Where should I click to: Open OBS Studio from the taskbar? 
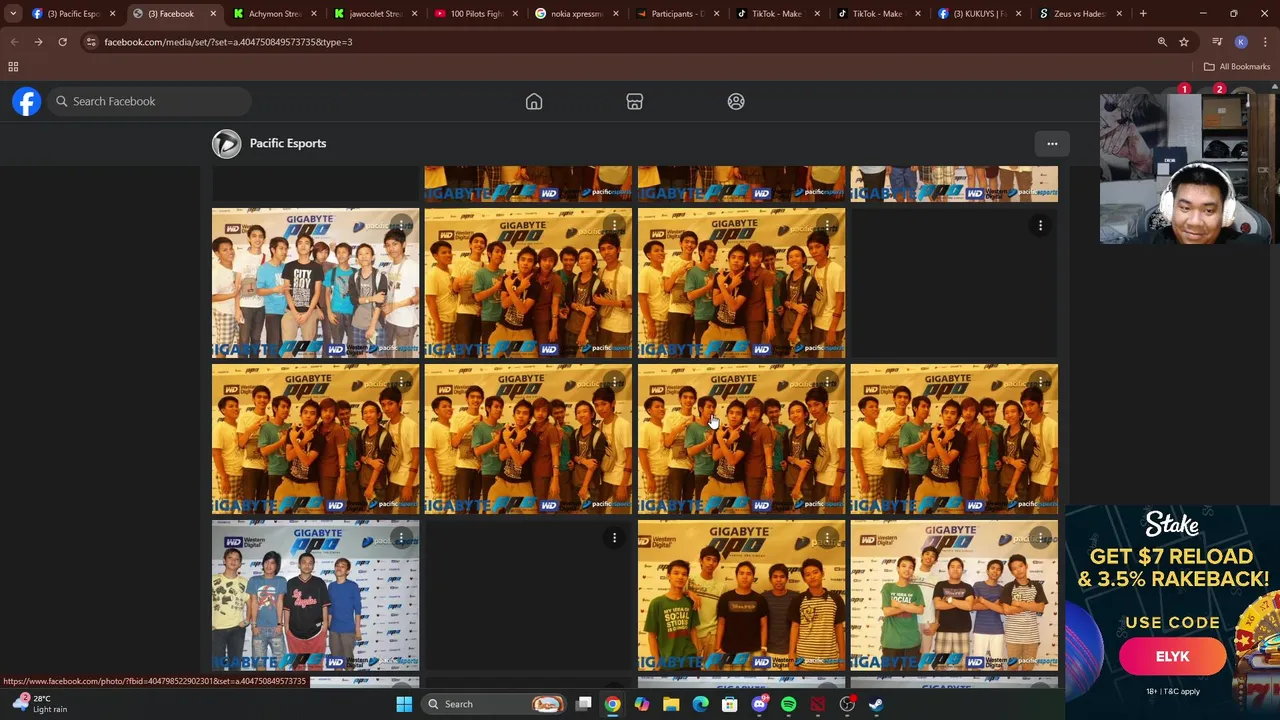(x=847, y=704)
